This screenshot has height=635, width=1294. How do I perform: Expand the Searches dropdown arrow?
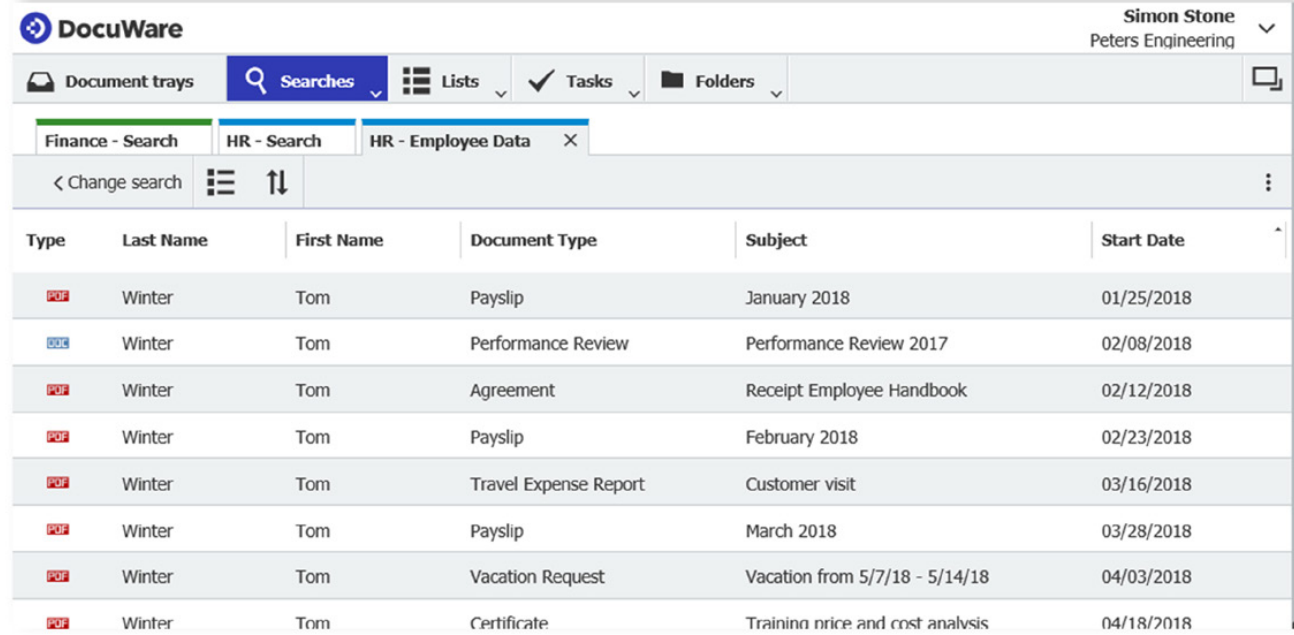375,94
